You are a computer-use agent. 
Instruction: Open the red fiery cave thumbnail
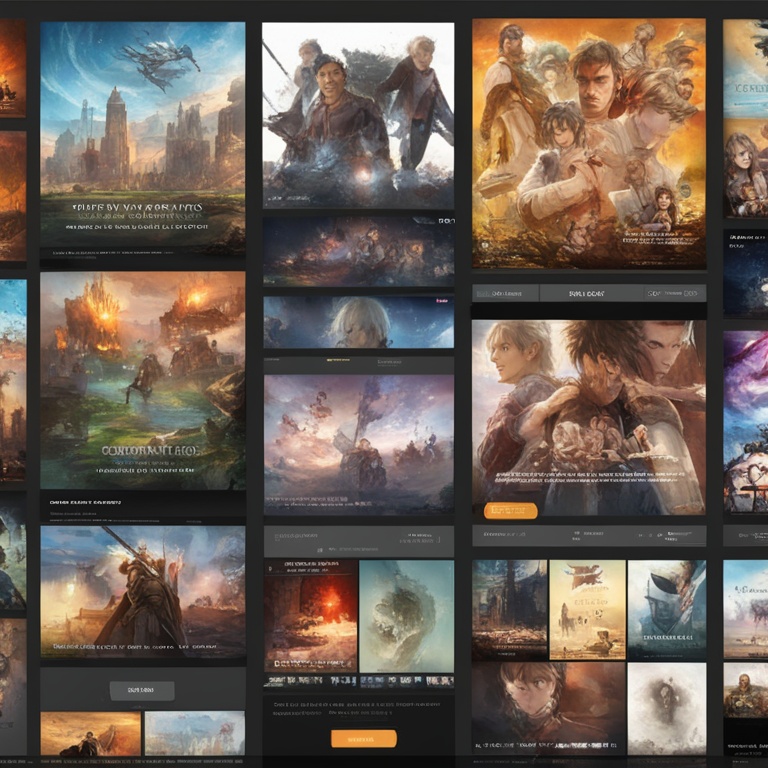(x=311, y=616)
